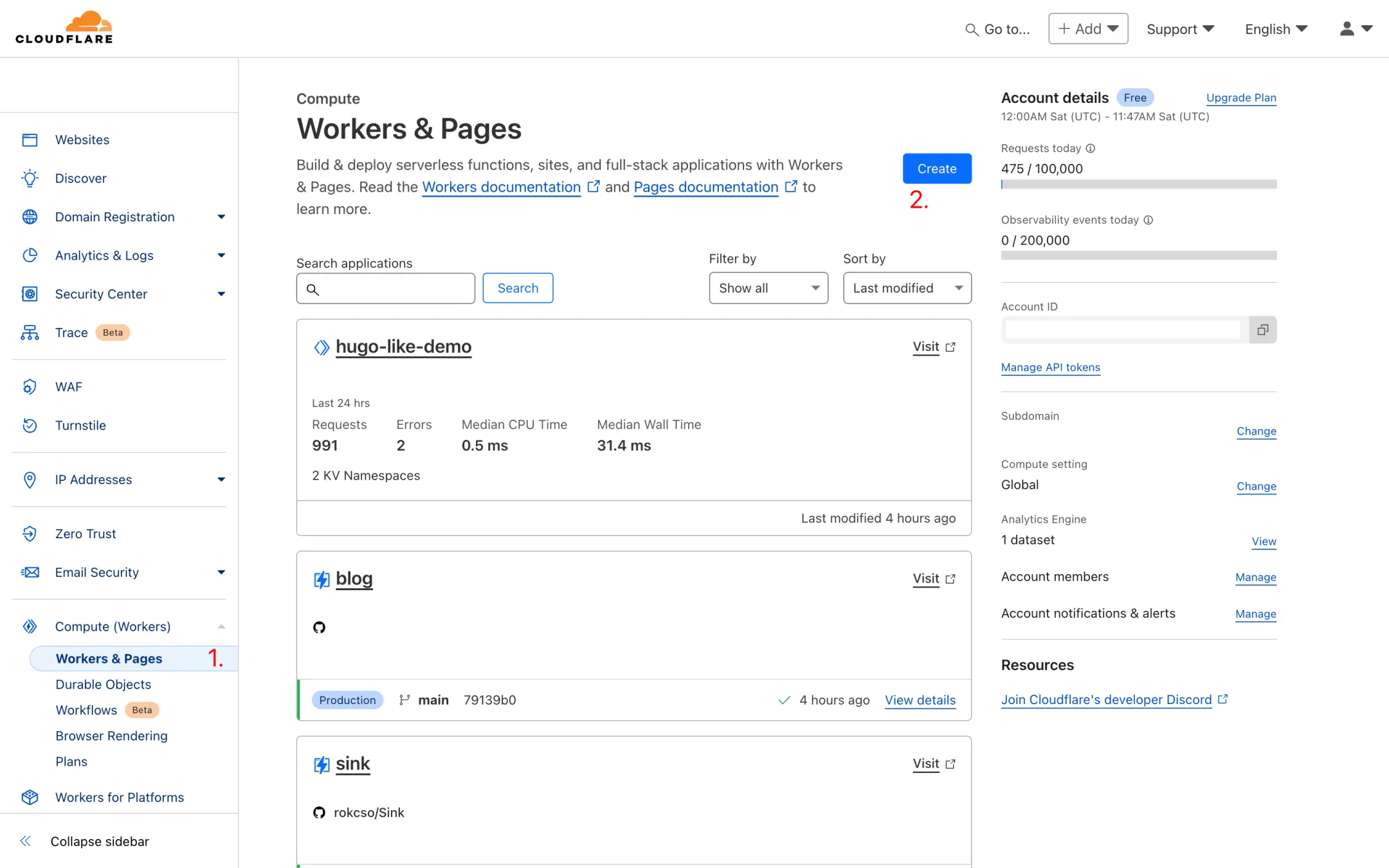1389x868 pixels.
Task: Click the Observability events today progress bar
Action: click(1139, 256)
